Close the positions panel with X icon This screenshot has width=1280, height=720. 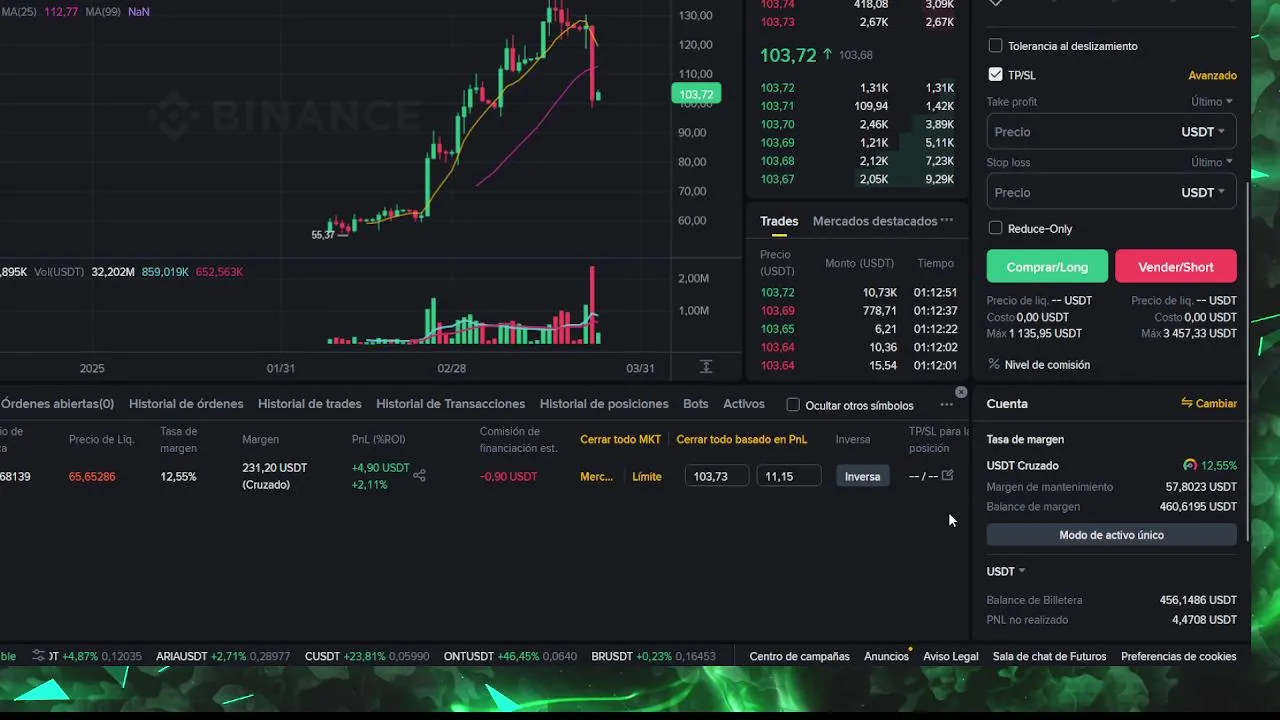coord(961,392)
